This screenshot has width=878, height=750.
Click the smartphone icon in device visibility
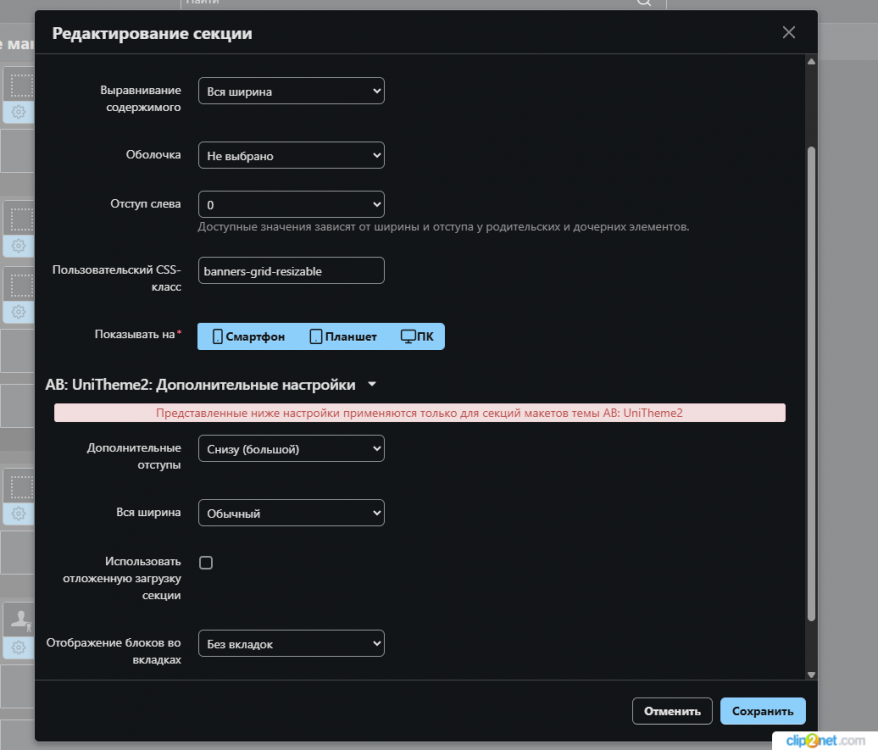[217, 337]
